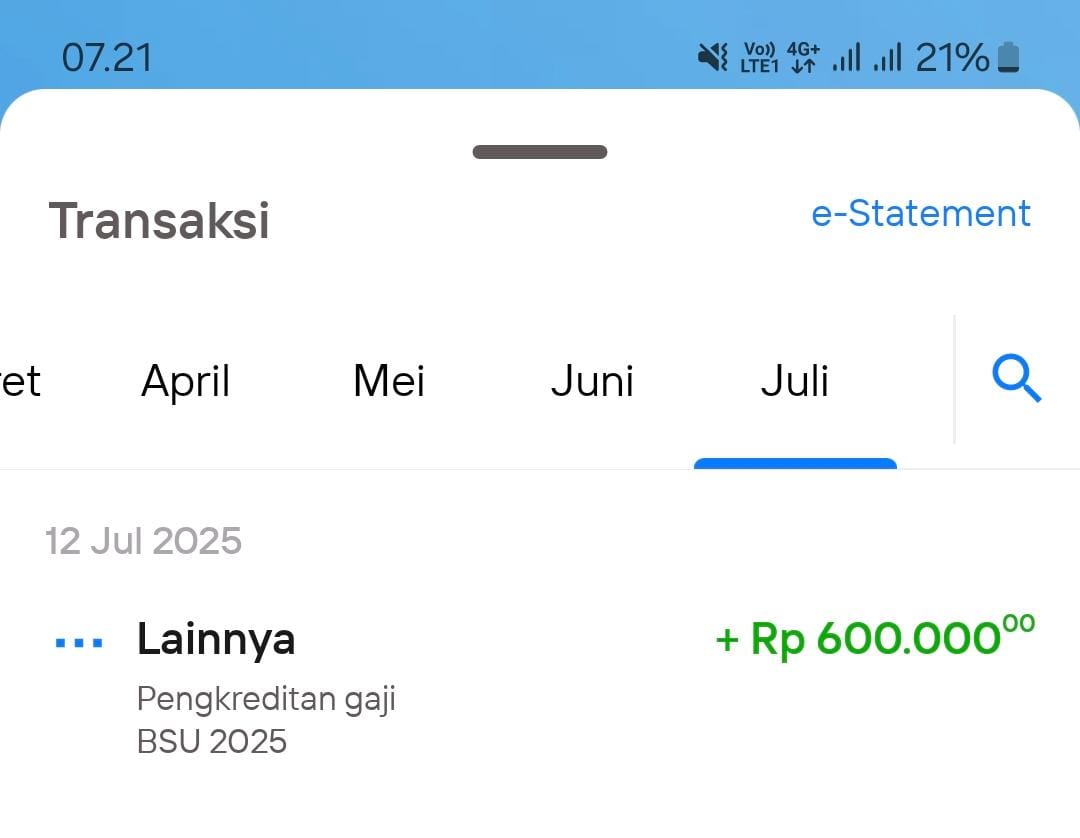Tap the sheet drag handle at top
Screen dimensions: 1080x838
pyautogui.click(x=539, y=151)
